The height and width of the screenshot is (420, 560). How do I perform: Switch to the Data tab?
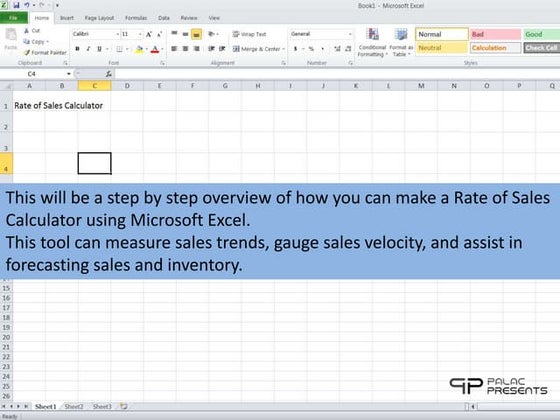point(164,18)
